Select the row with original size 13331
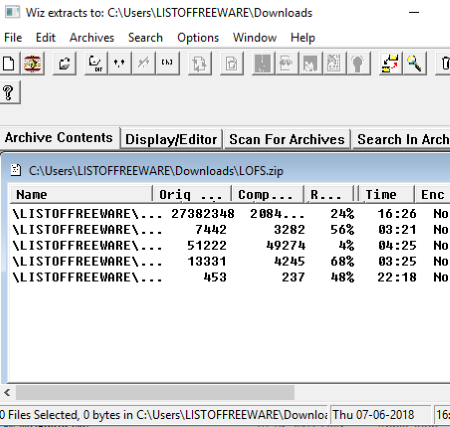This screenshot has height=427, width=450. 230,261
